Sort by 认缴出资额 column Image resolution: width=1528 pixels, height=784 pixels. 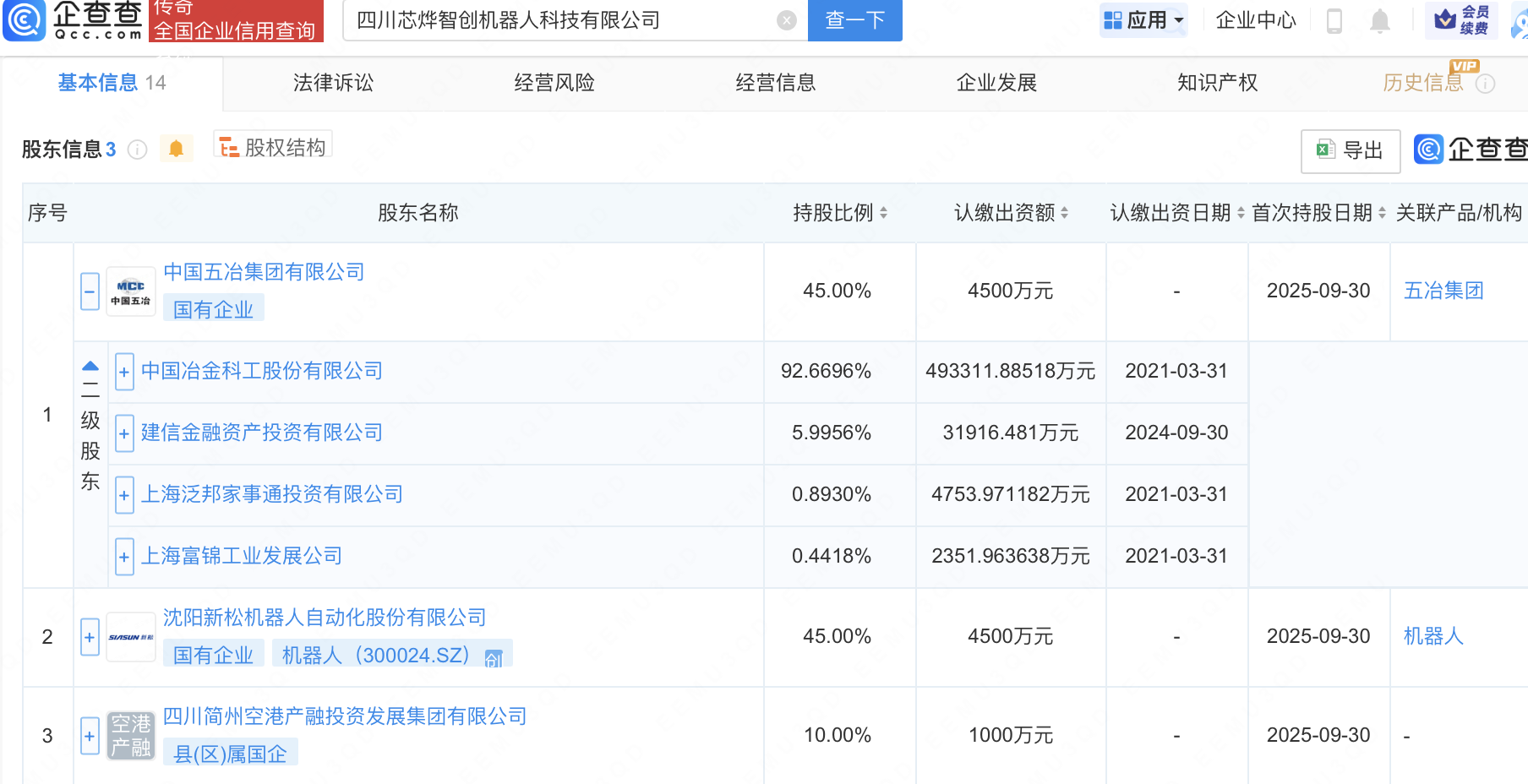tap(1064, 213)
